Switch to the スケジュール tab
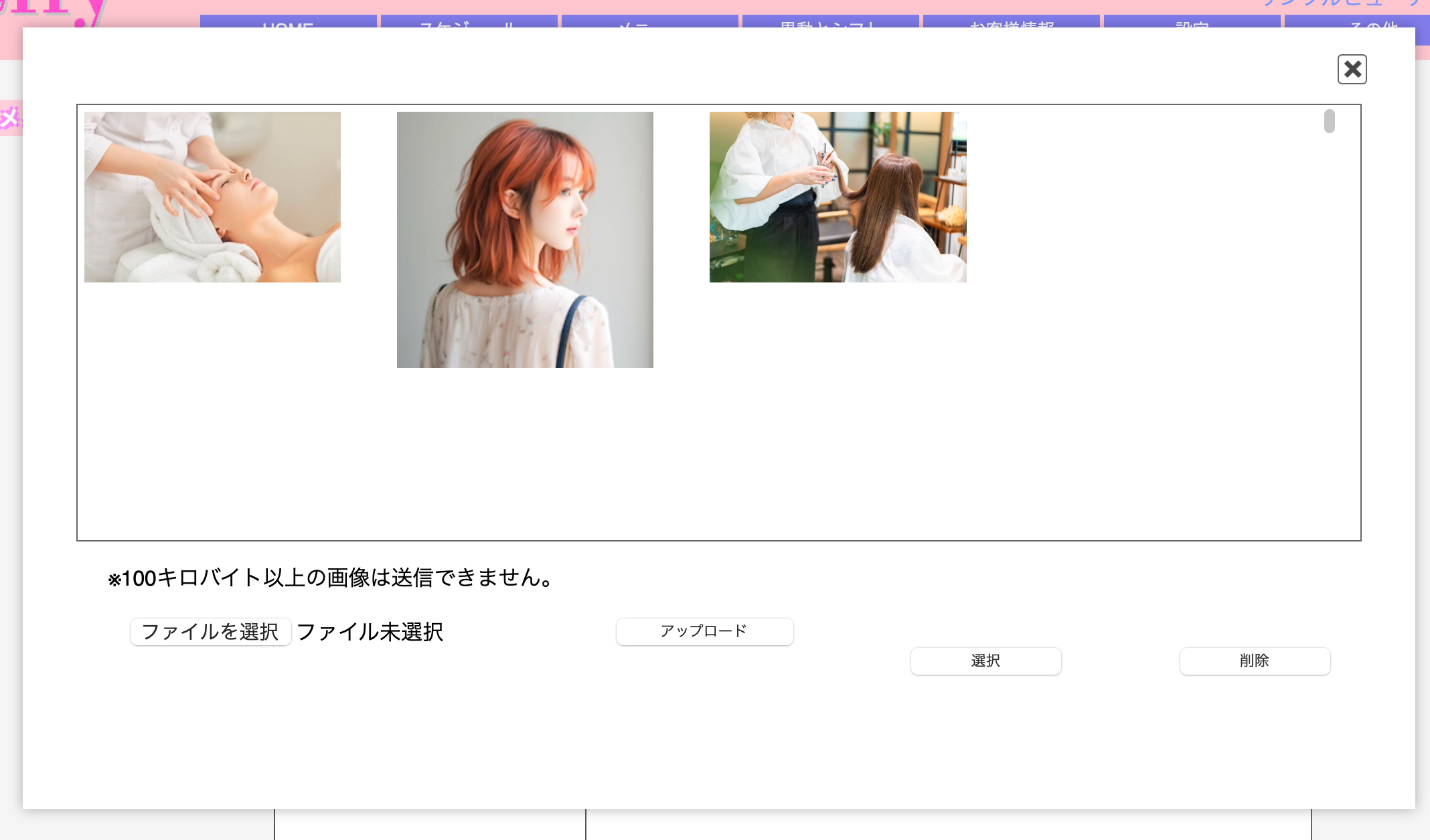Image resolution: width=1430 pixels, height=840 pixels. point(469,27)
